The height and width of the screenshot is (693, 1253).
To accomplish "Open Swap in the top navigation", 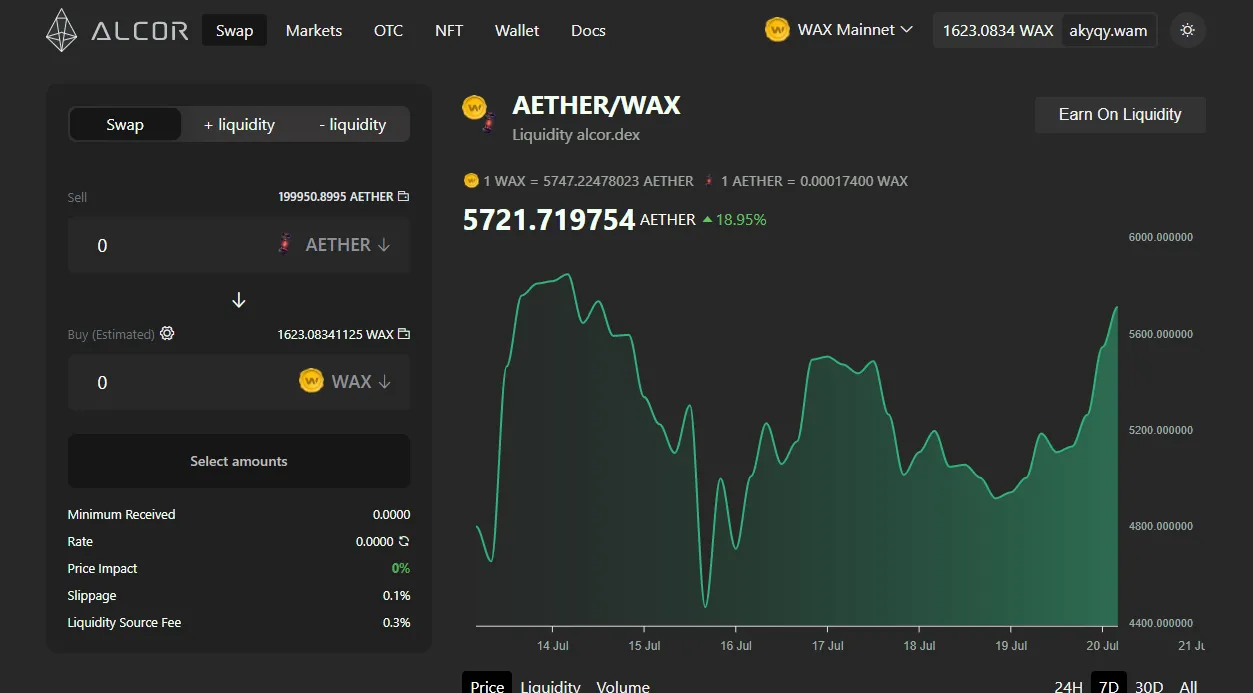I will (x=234, y=30).
